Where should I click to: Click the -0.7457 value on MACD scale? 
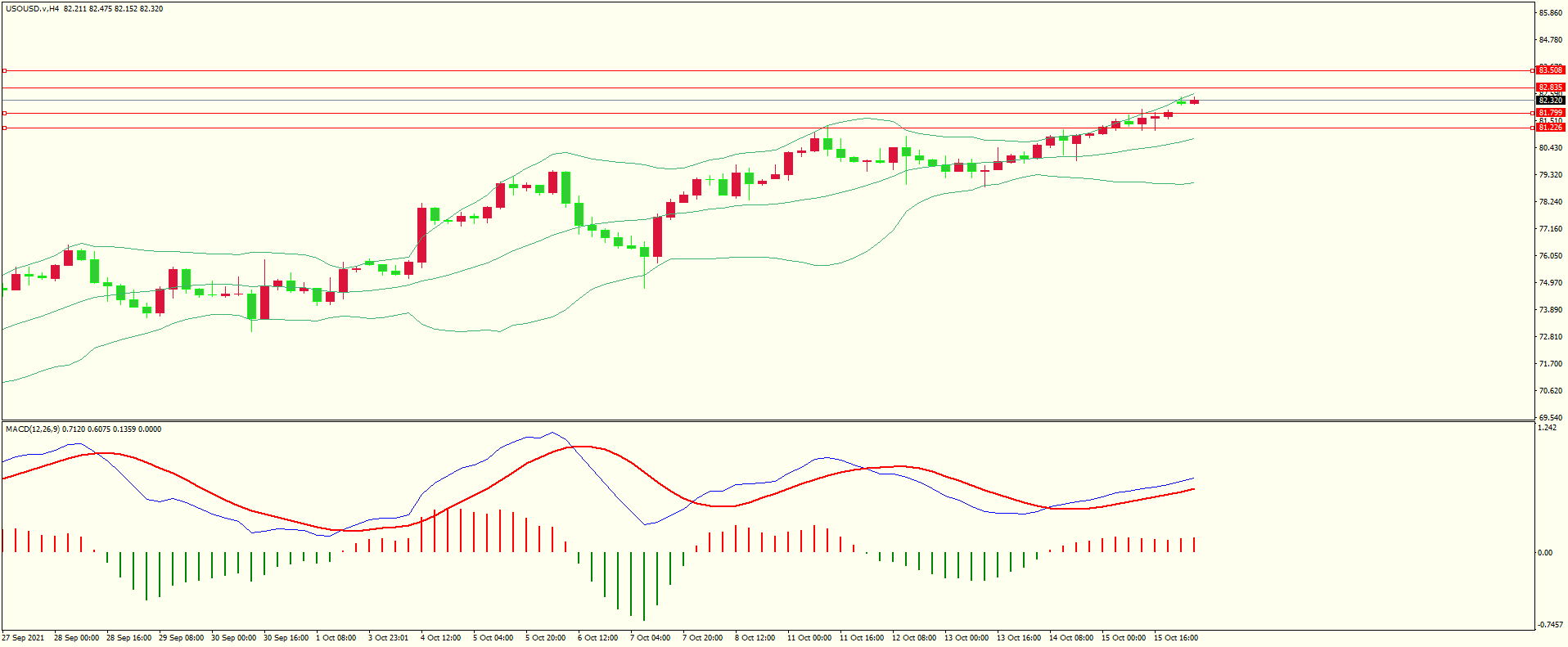click(1549, 625)
